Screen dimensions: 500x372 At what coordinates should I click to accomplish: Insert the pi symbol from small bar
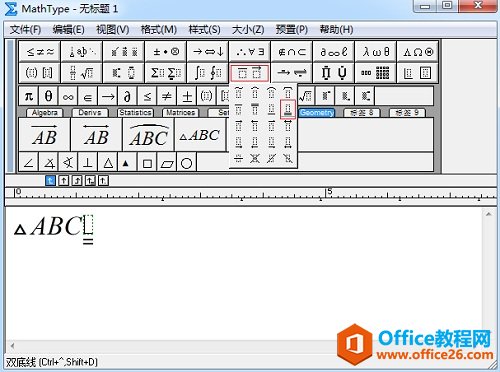(x=29, y=96)
